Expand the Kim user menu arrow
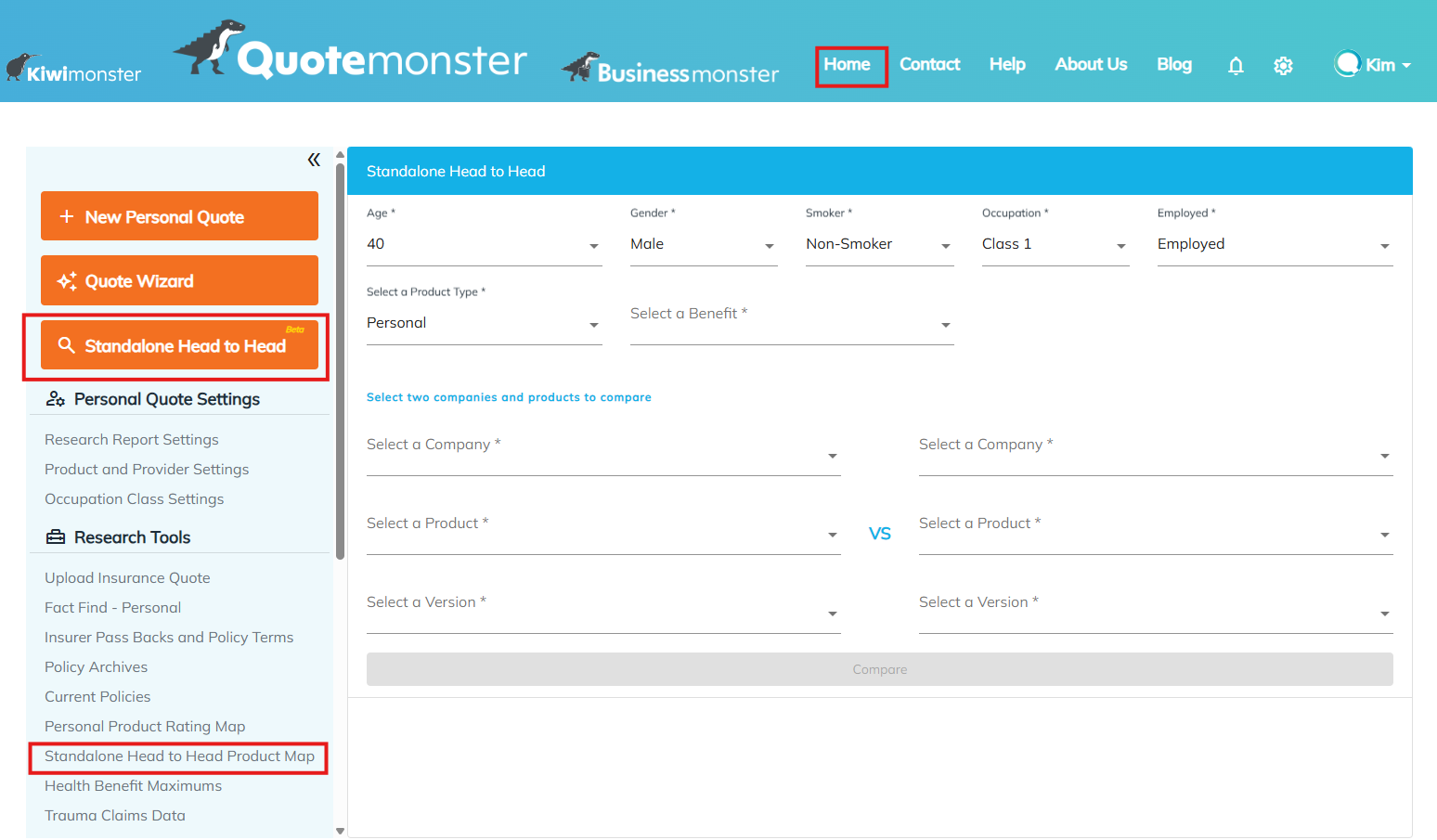The image size is (1437, 840). pyautogui.click(x=1406, y=66)
